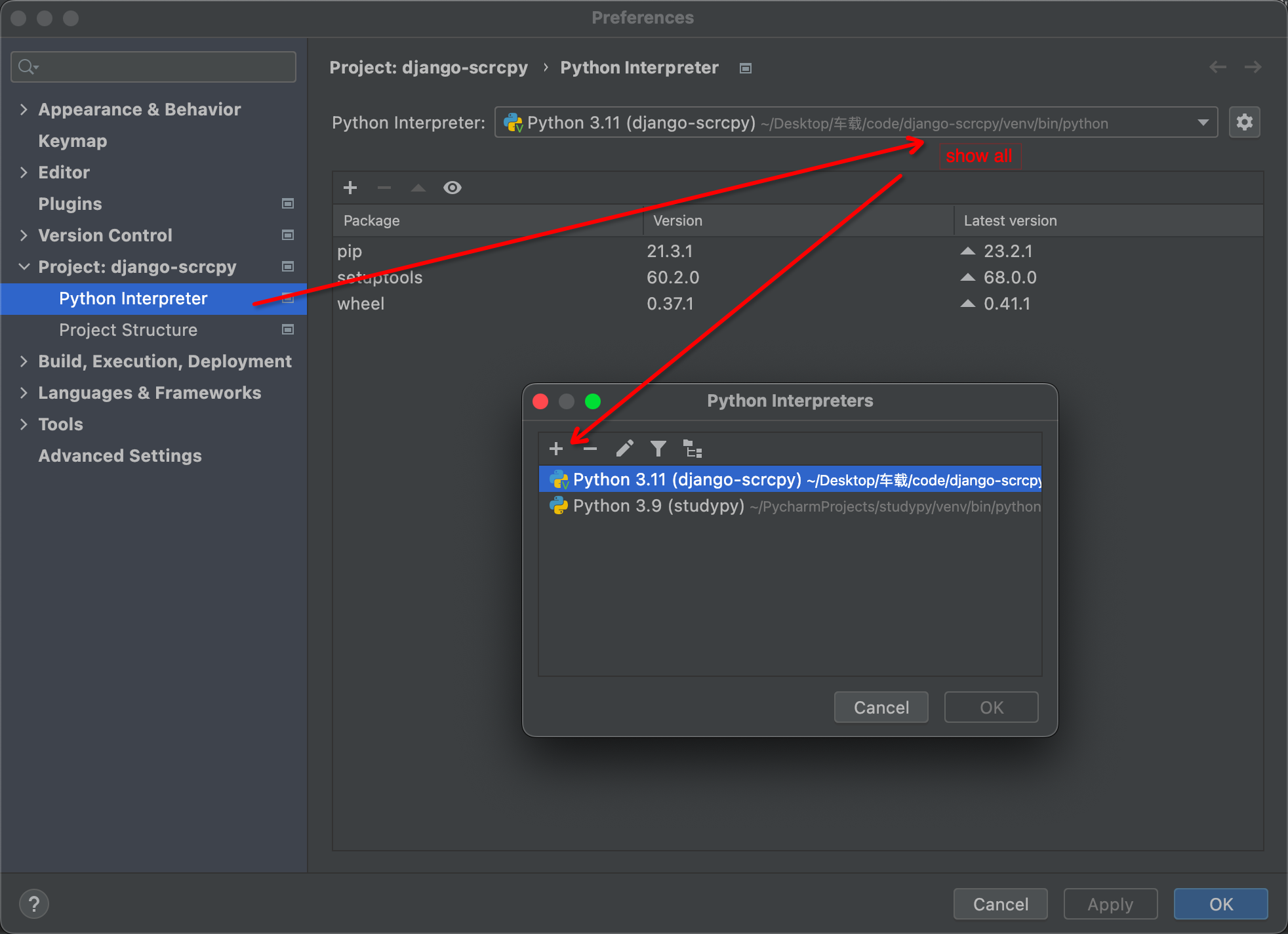Expand the Tools section
1288x934 pixels.
click(x=24, y=424)
